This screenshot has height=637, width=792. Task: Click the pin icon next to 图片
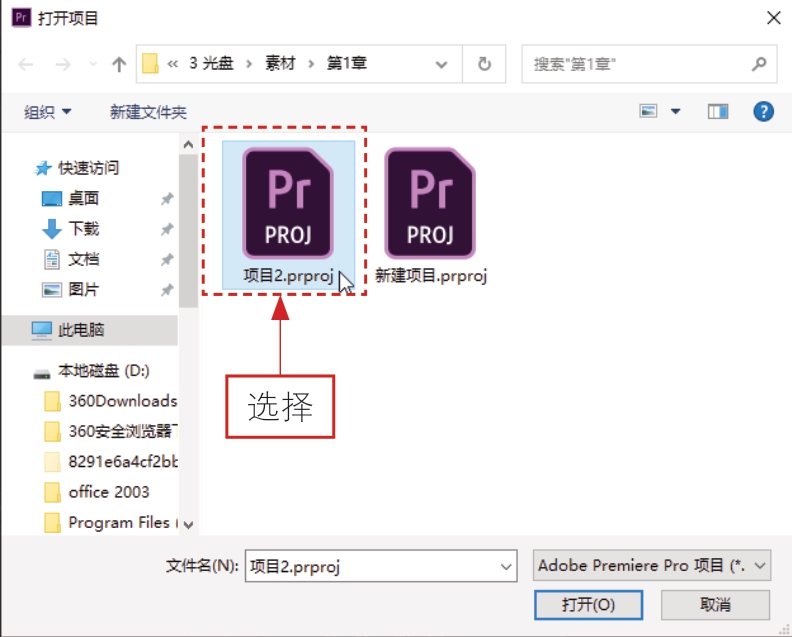tap(167, 290)
